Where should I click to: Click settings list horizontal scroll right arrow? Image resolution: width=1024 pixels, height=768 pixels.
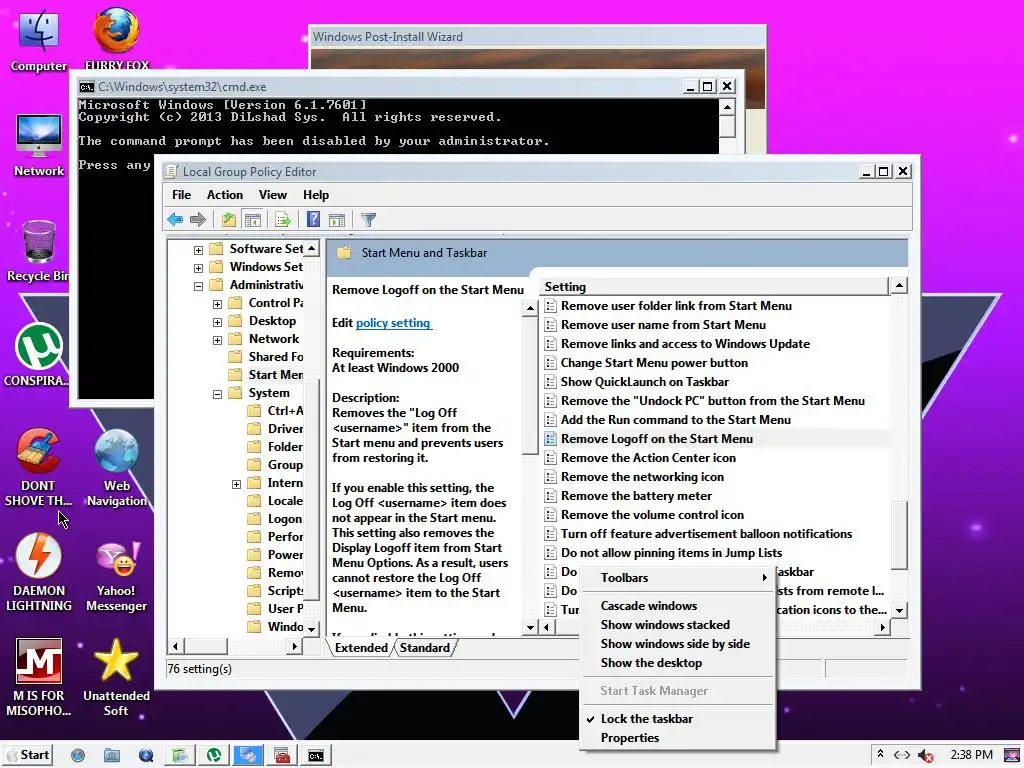tap(882, 627)
